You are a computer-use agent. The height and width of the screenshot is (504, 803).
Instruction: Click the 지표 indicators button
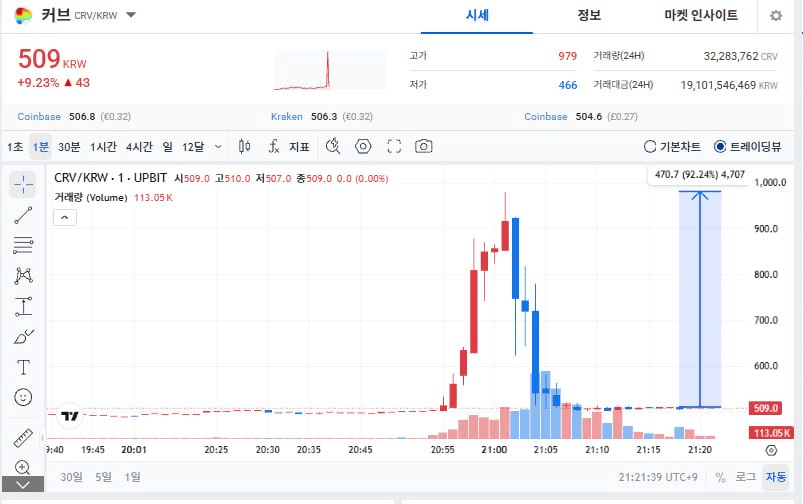click(x=299, y=147)
